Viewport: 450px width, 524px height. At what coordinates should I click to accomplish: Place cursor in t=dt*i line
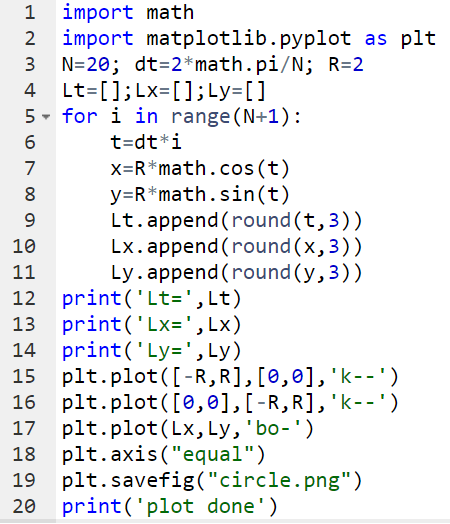[x=146, y=143]
